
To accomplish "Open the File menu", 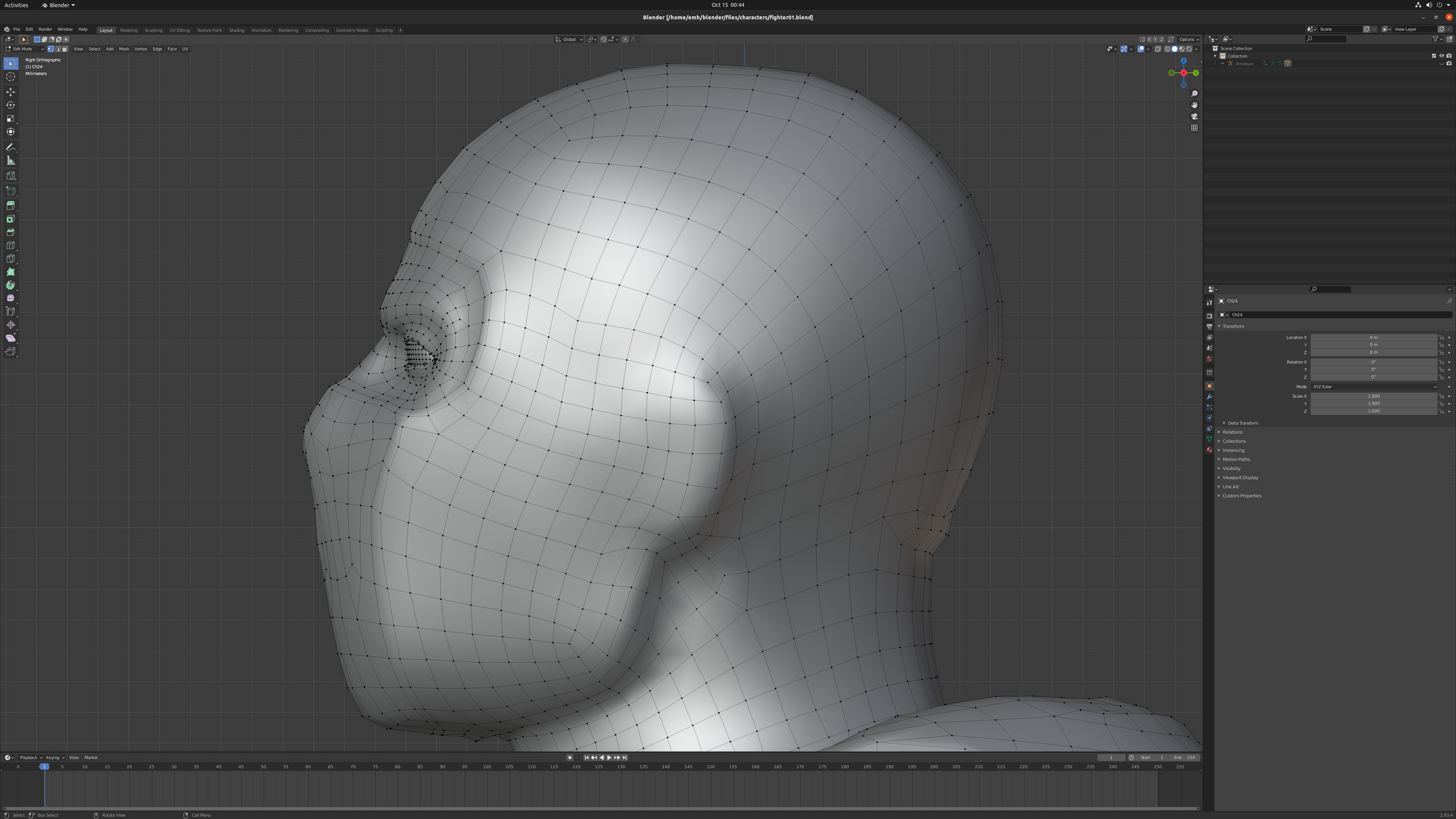I will [x=16, y=30].
